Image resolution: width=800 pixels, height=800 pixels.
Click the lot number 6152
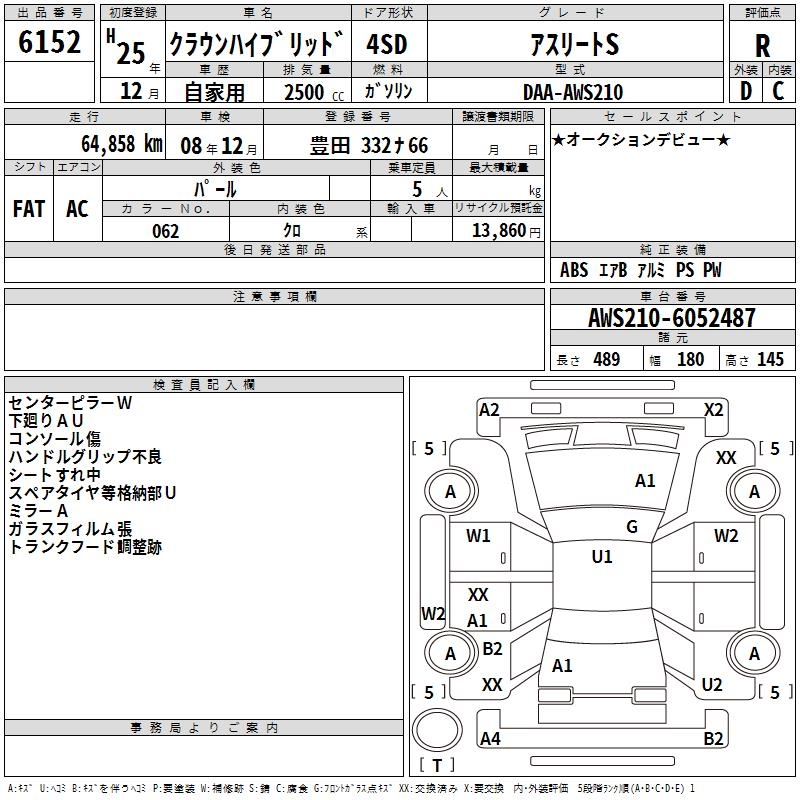(49, 44)
